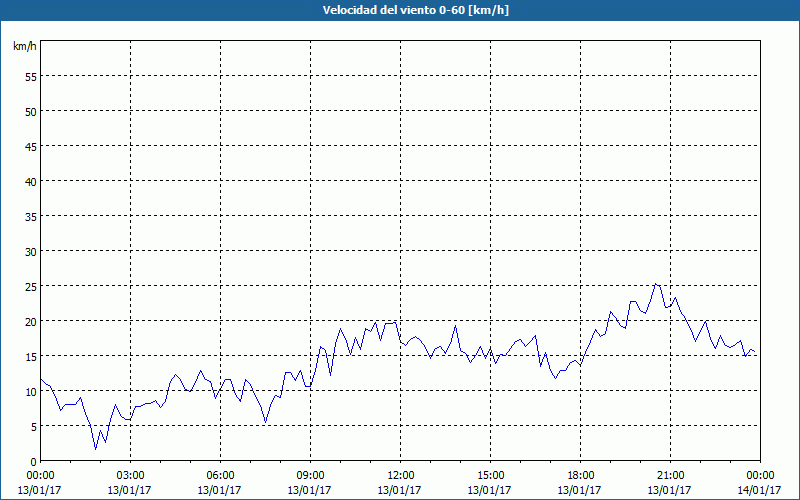Click the date label "14/01/17"
This screenshot has width=800, height=500.
(759, 490)
